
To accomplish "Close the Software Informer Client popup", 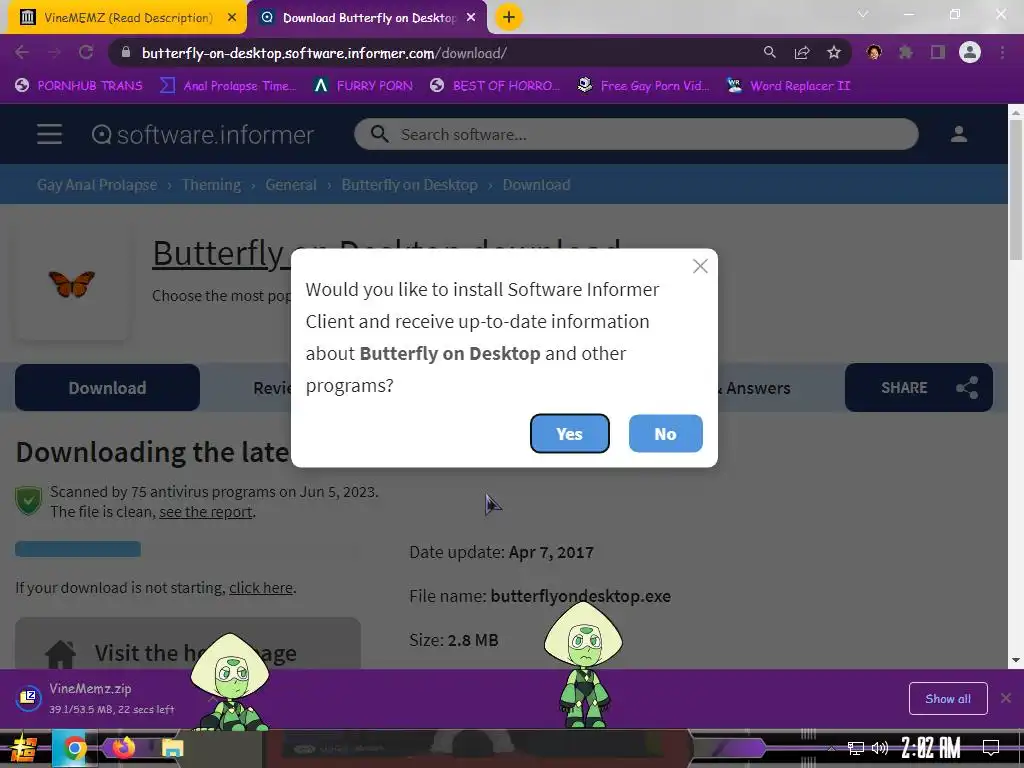I will click(700, 266).
